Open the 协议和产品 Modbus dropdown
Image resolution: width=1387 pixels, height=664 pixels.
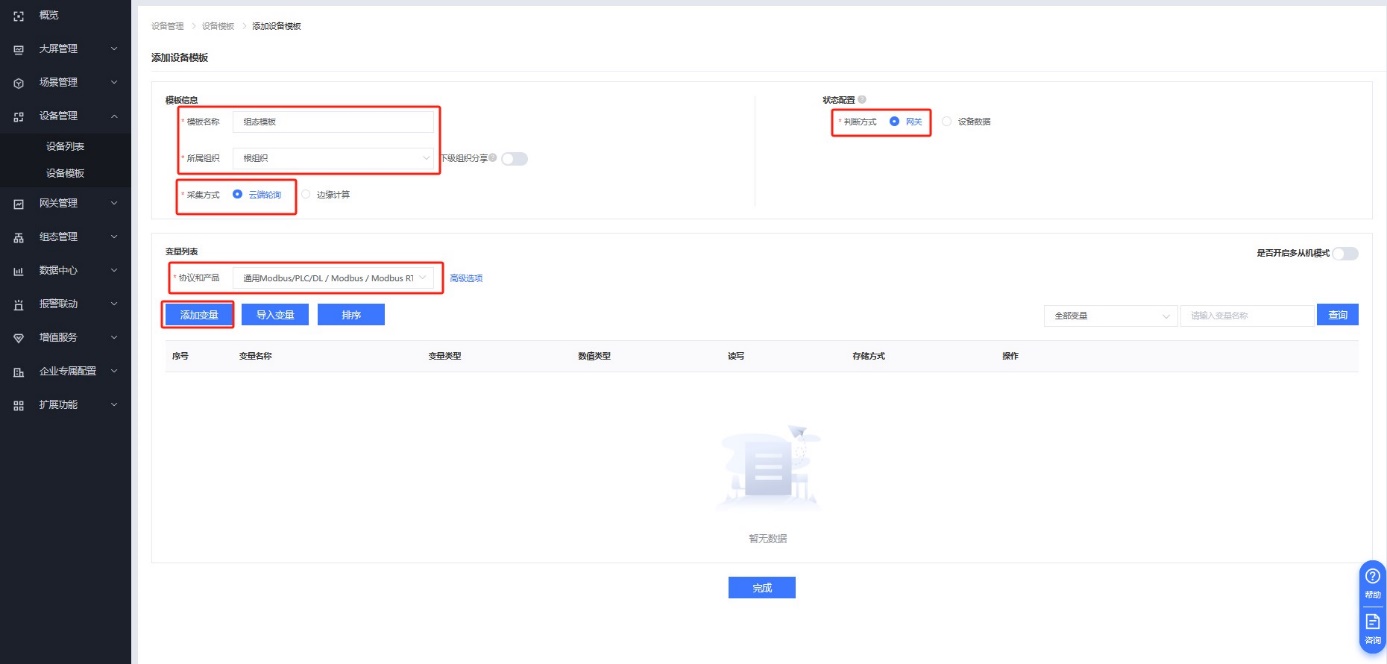tap(332, 278)
